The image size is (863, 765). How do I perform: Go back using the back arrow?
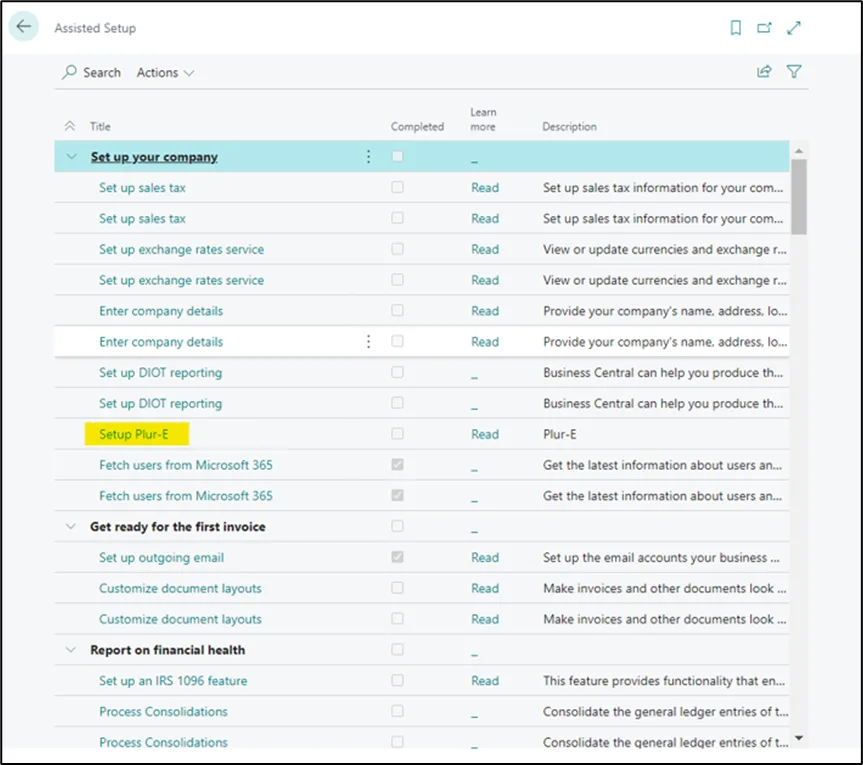[24, 26]
